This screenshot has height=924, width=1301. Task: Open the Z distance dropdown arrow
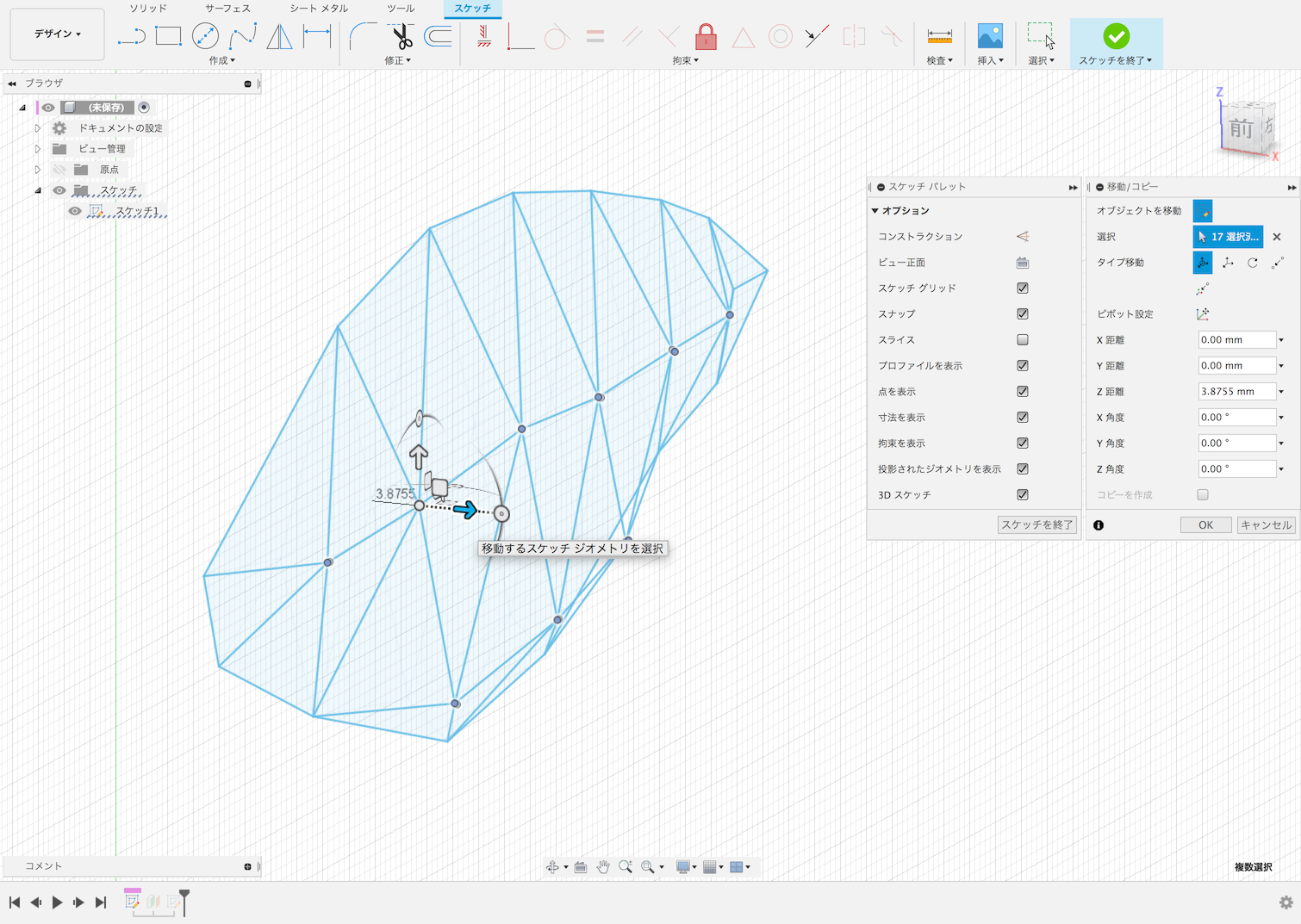click(1281, 392)
